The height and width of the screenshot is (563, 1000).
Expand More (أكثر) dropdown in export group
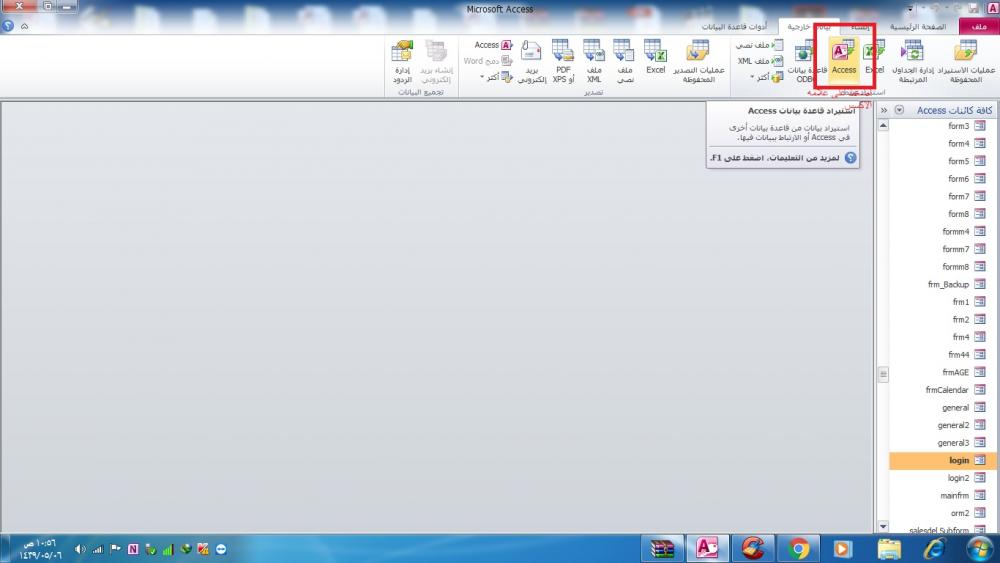click(x=497, y=77)
